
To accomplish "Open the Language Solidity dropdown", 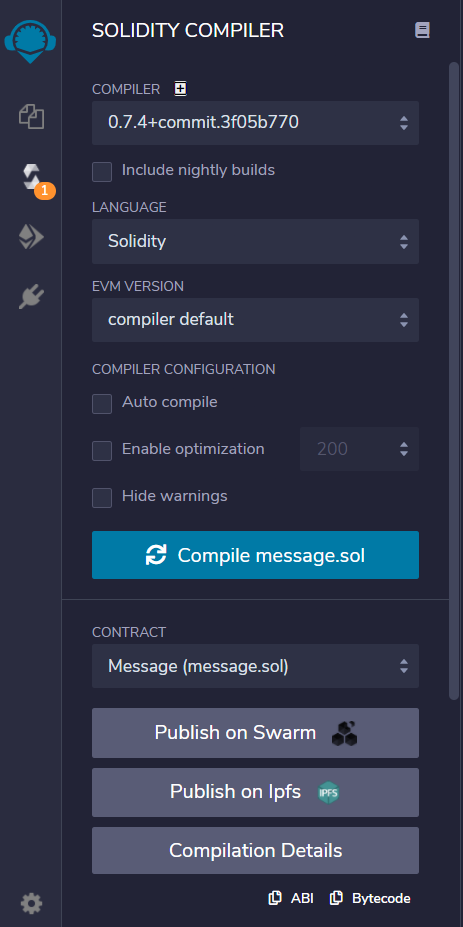I will click(x=255, y=241).
